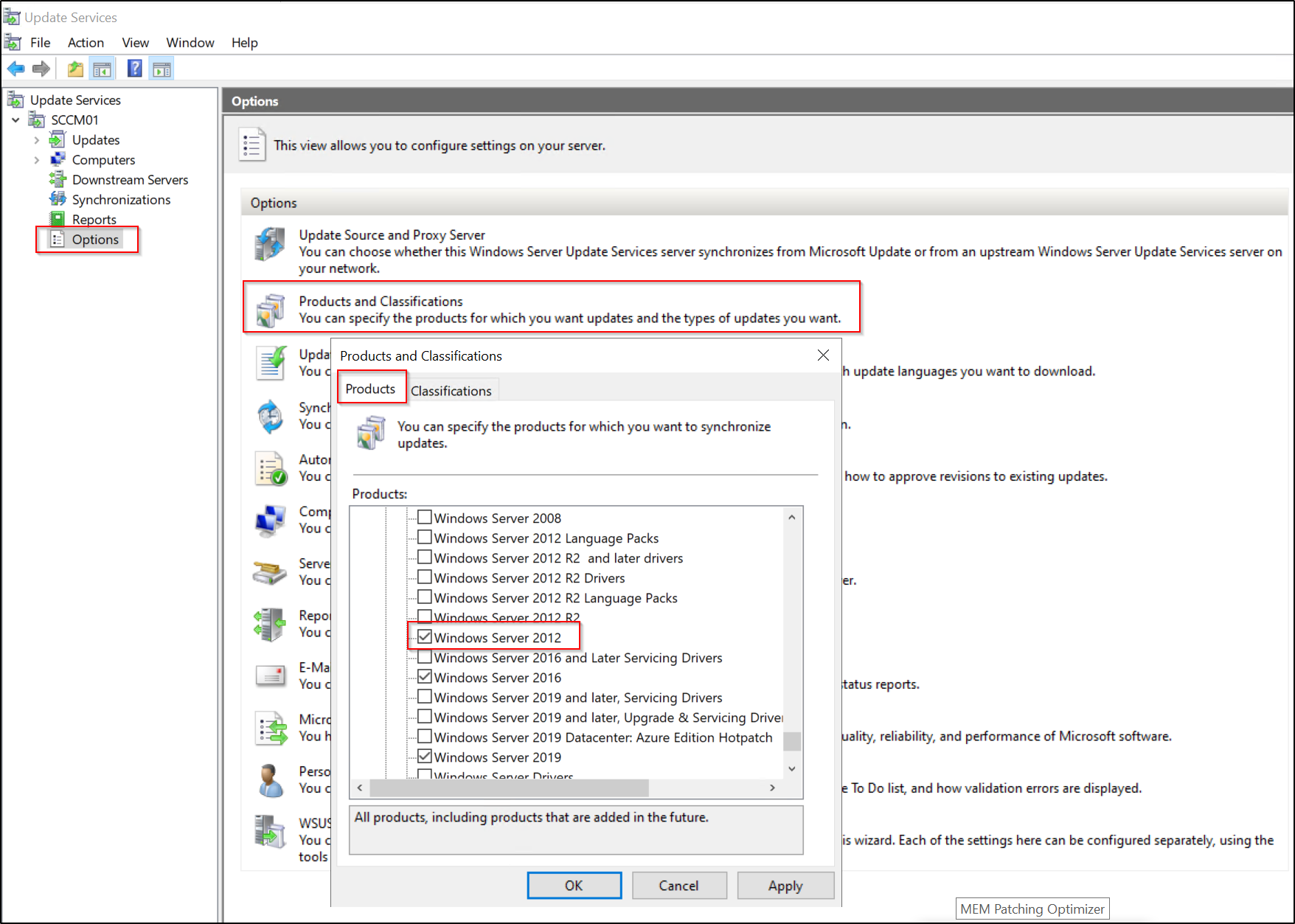Image resolution: width=1295 pixels, height=924 pixels.
Task: Expand the Updates tree node
Action: [36, 140]
